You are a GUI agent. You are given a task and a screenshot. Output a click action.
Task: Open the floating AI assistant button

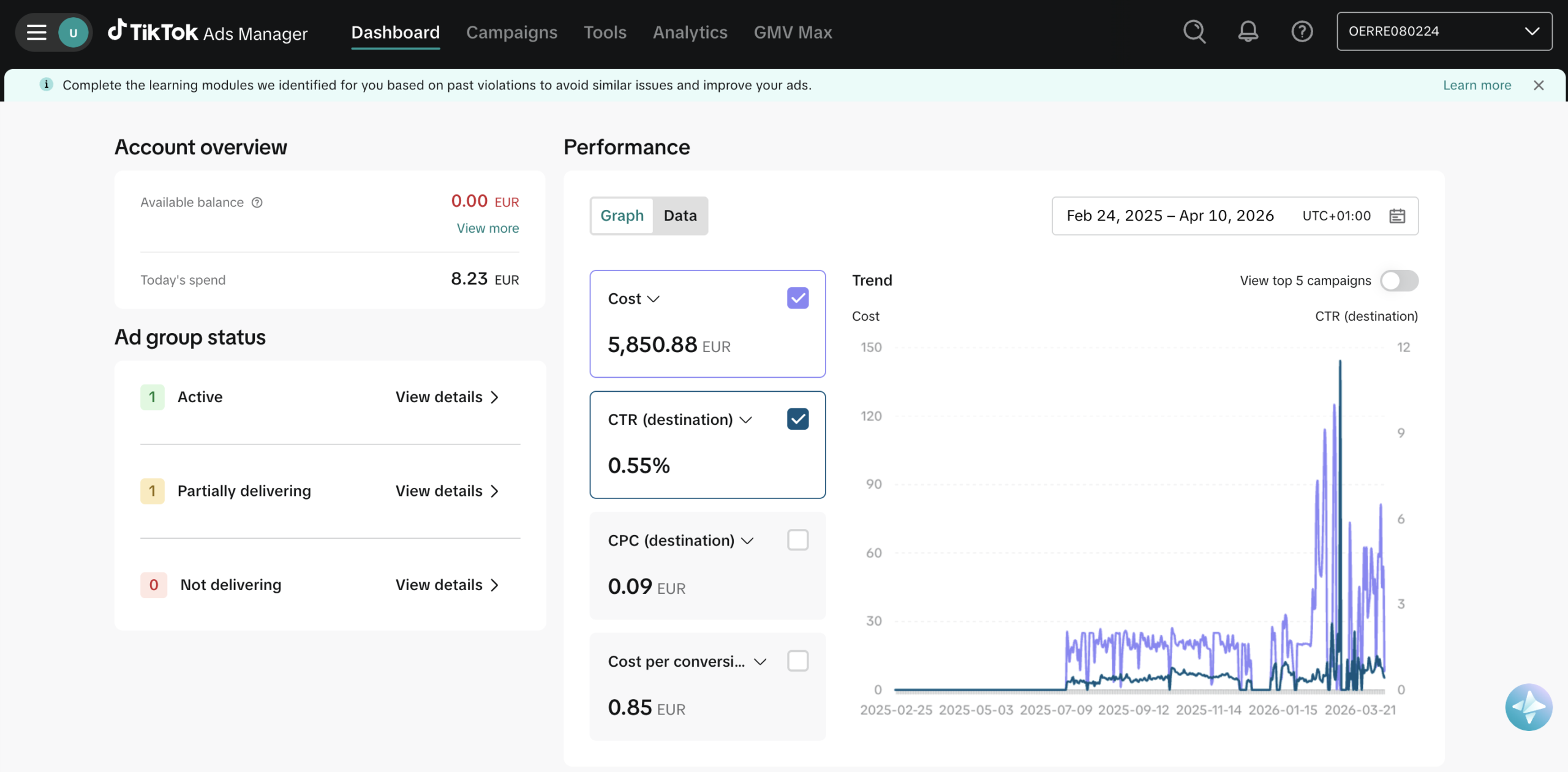point(1528,707)
